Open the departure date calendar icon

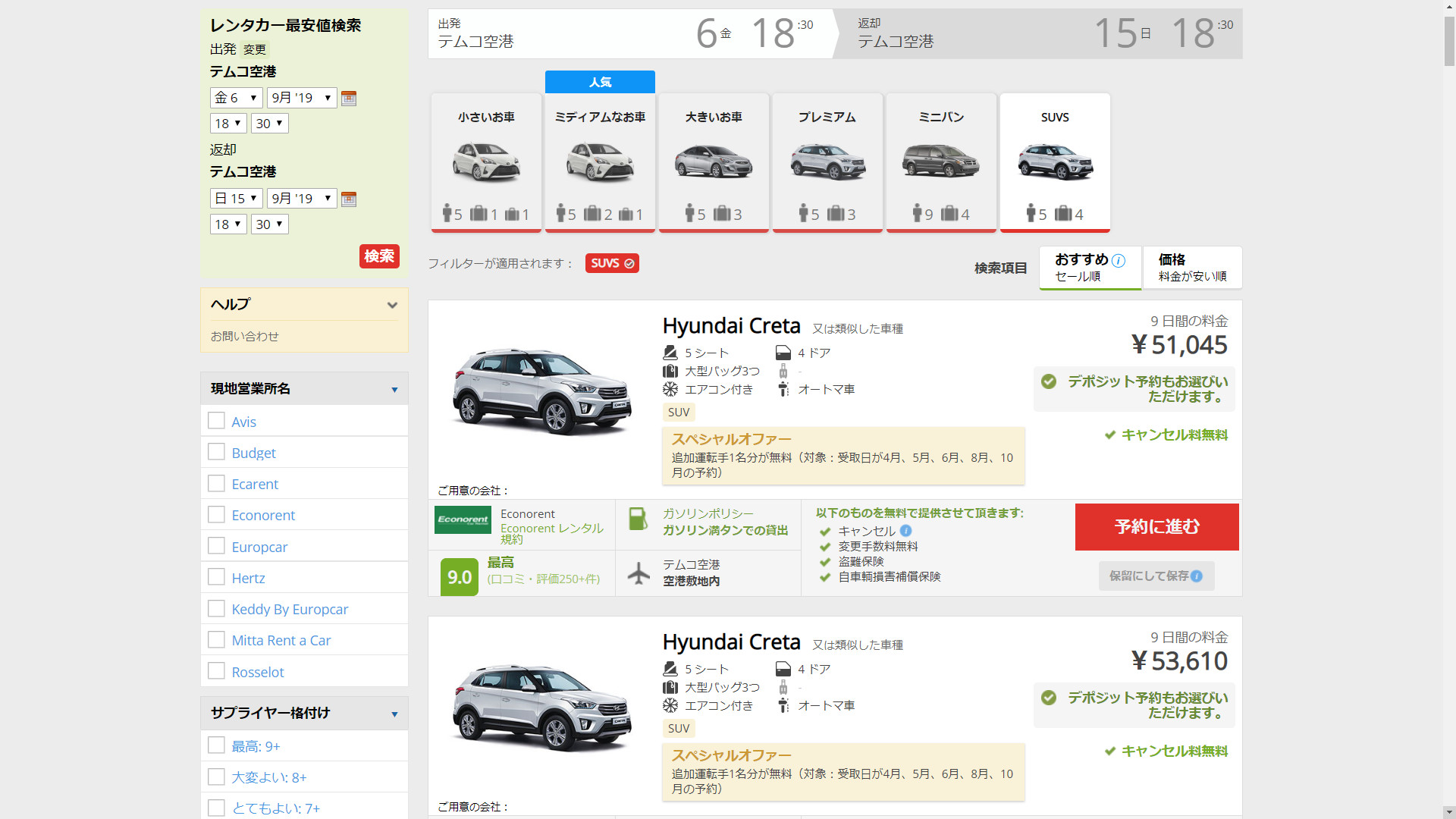pyautogui.click(x=349, y=98)
